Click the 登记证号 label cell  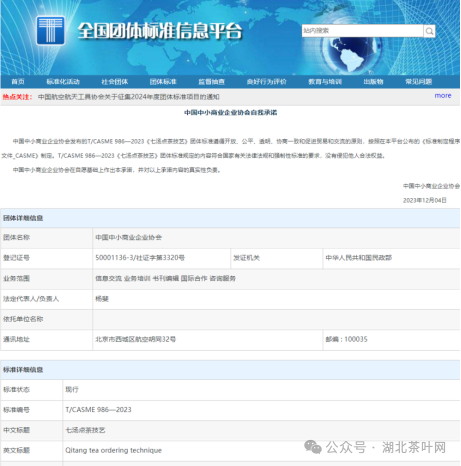(x=46, y=258)
